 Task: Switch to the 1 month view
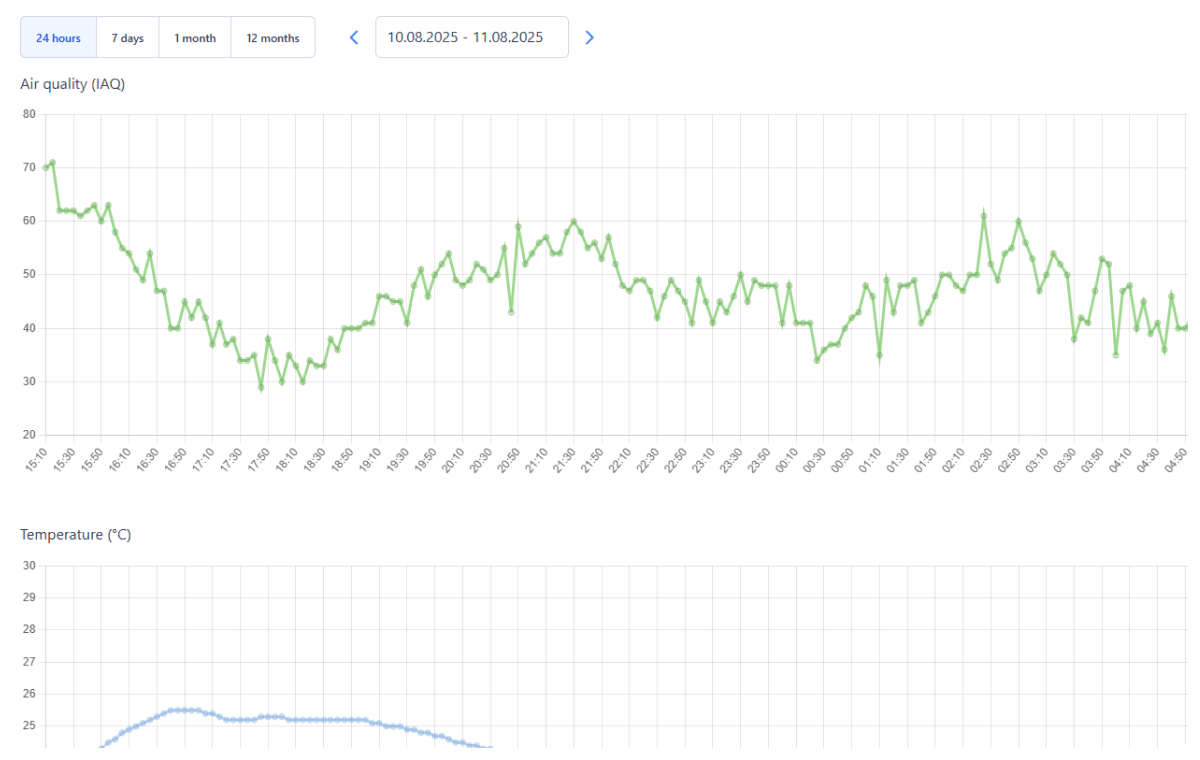pyautogui.click(x=195, y=38)
